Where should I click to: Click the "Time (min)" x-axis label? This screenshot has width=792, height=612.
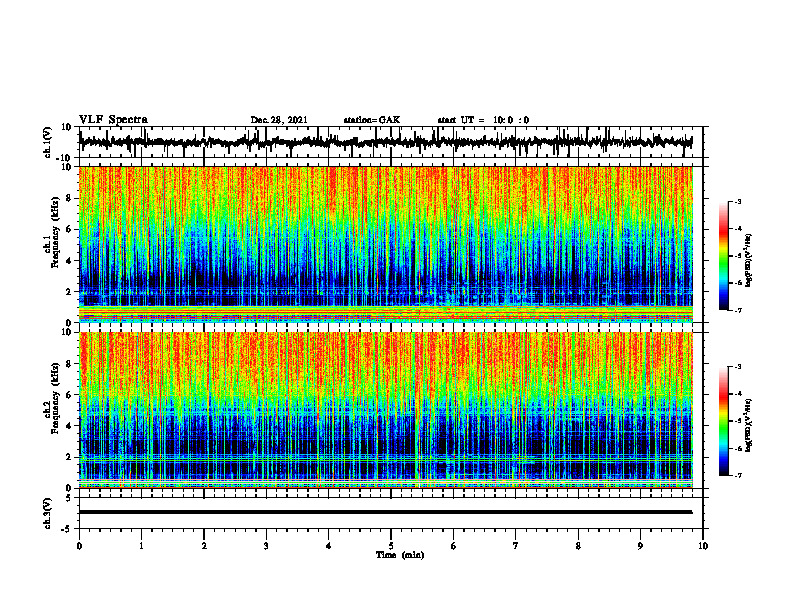point(400,555)
